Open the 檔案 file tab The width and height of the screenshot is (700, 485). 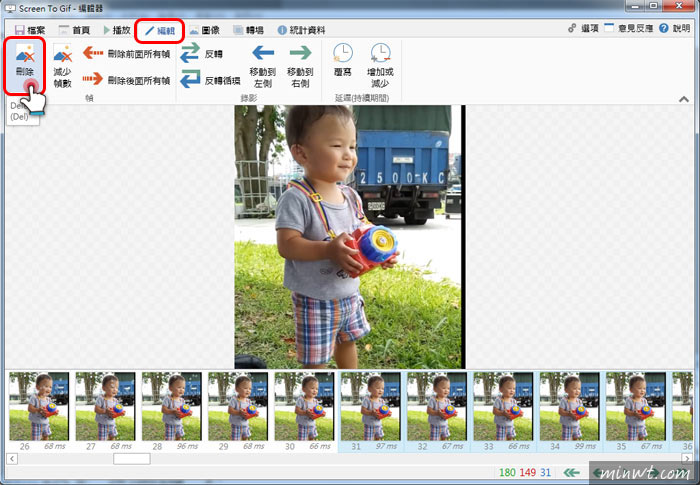(30, 30)
